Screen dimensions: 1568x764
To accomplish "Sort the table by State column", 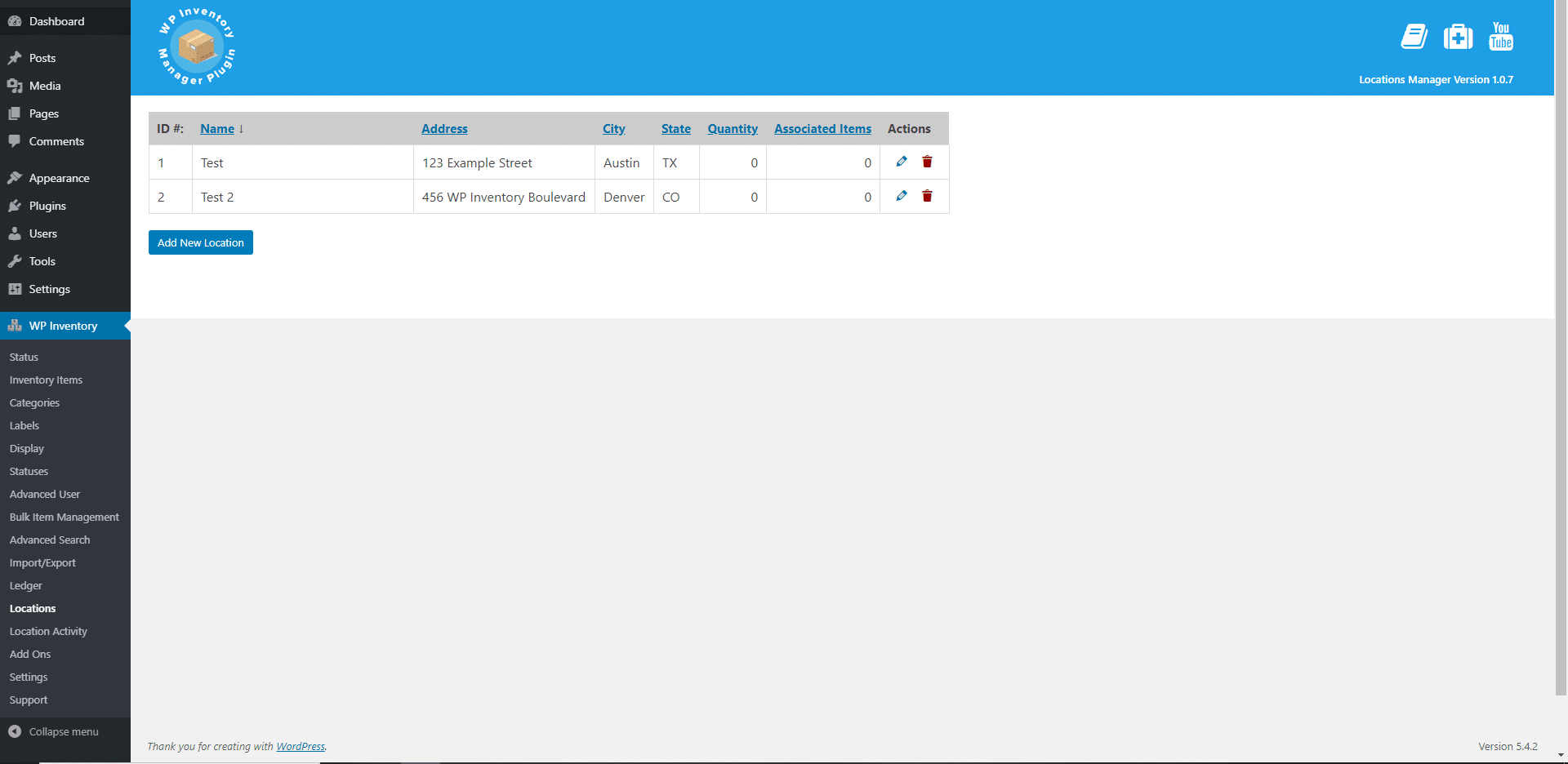I will (676, 129).
